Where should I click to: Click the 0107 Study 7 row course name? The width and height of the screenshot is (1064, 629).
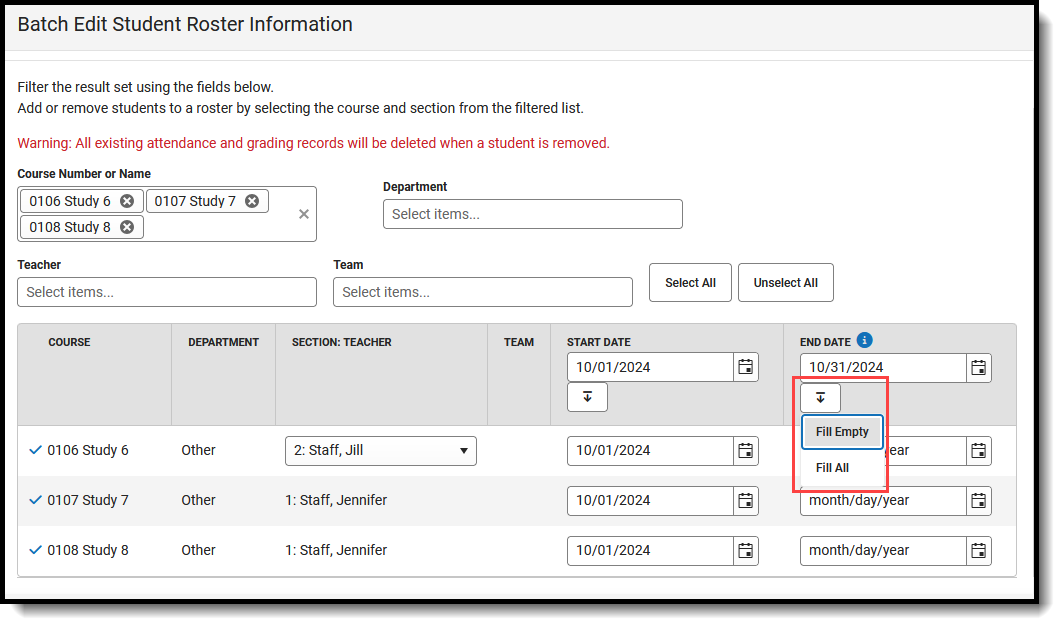88,500
